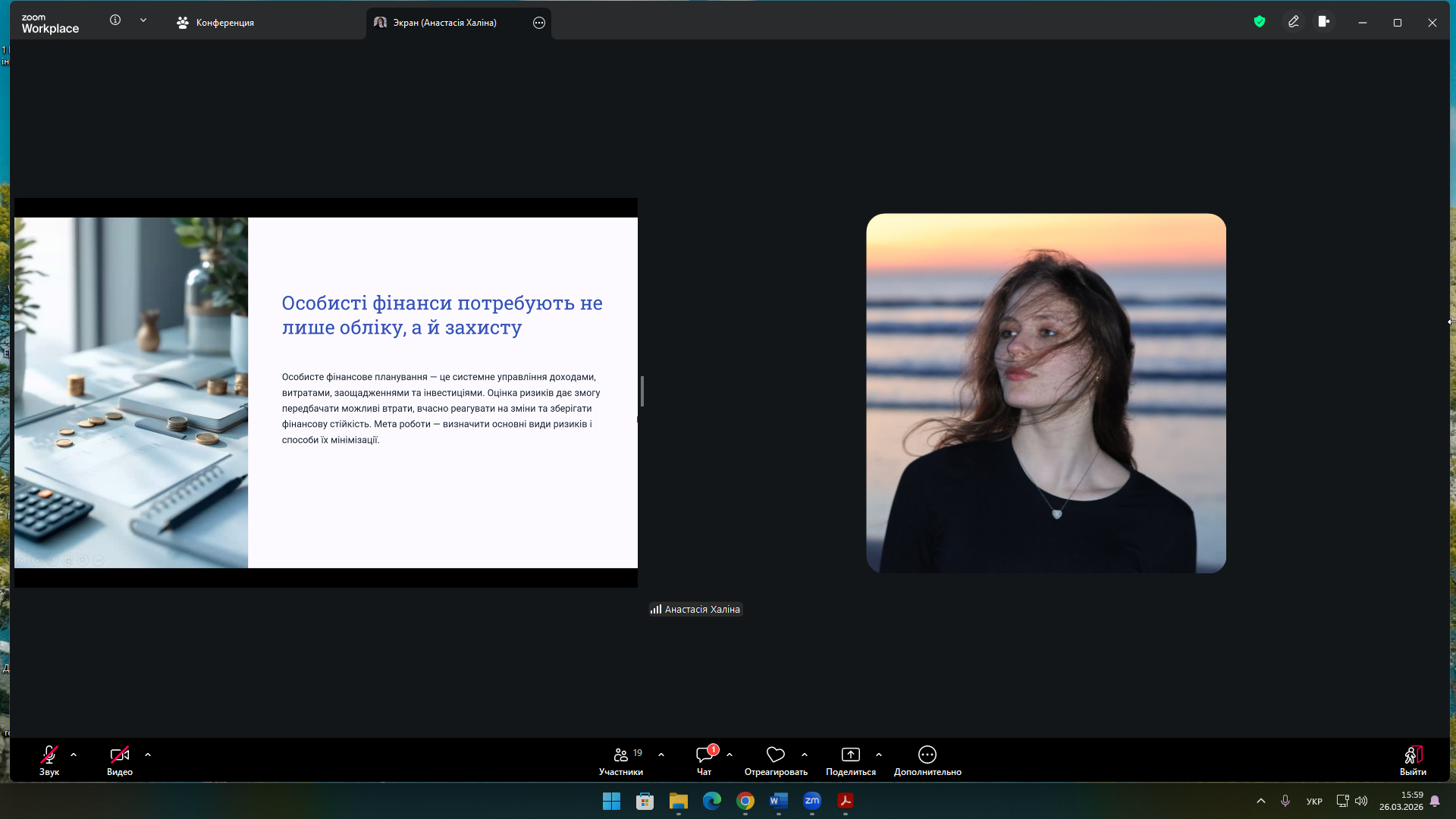The height and width of the screenshot is (819, 1456).
Task: Grab the divider handle beside shared slide
Action: point(642,391)
